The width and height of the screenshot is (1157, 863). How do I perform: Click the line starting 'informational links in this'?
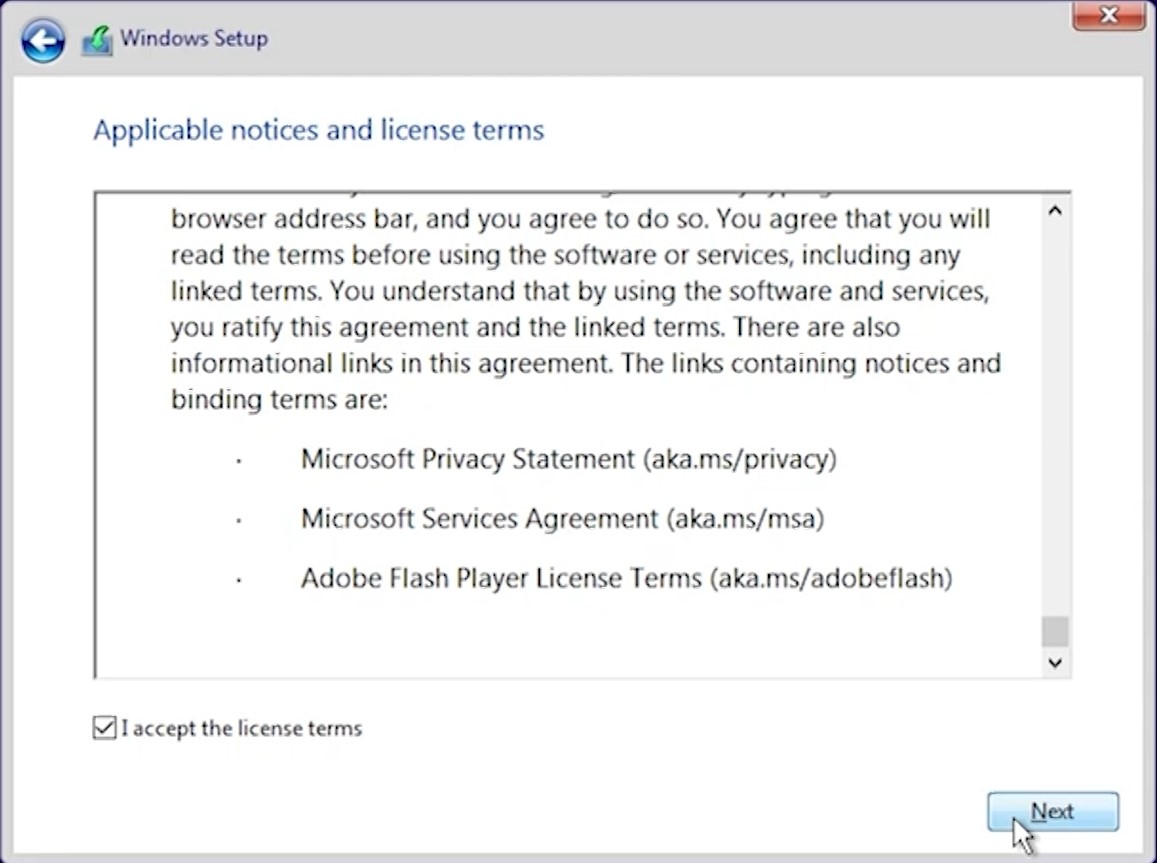(x=586, y=364)
